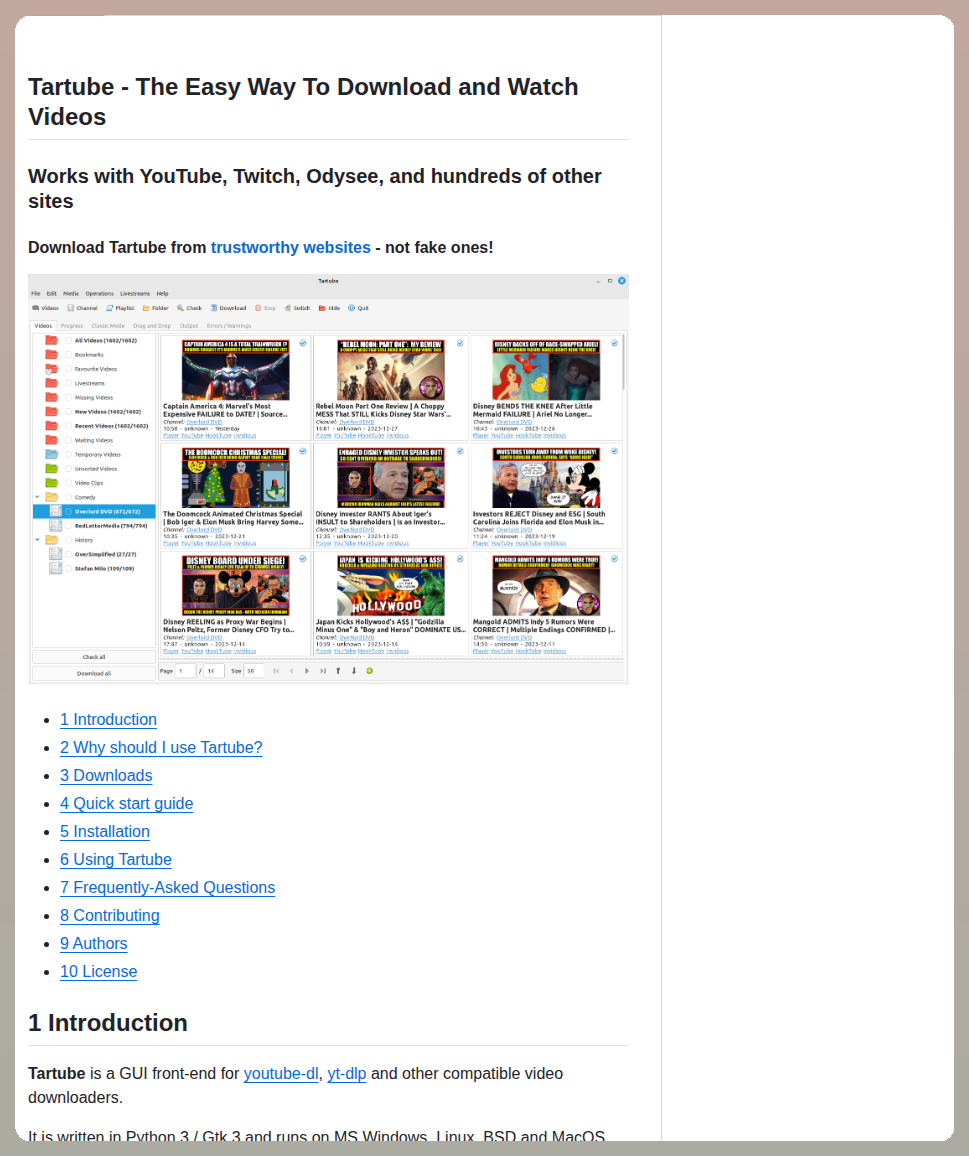Click the first page arrow icon in Tartube pager
The width and height of the screenshot is (969, 1156).
click(x=276, y=671)
